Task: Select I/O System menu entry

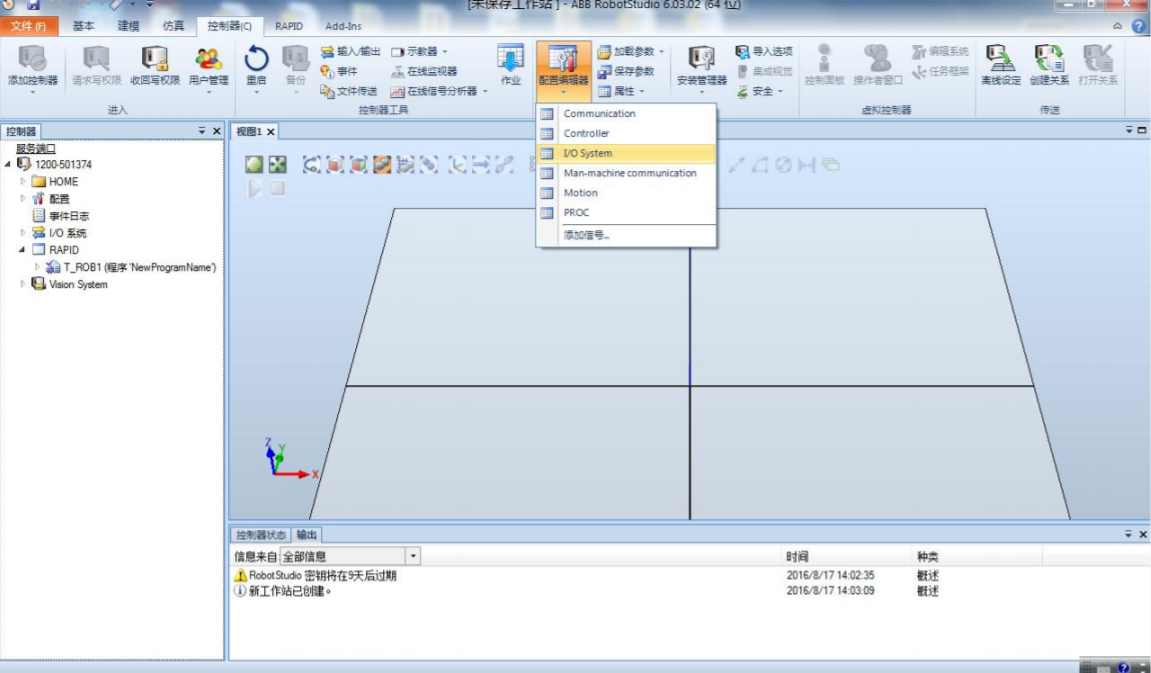Action: tap(626, 153)
